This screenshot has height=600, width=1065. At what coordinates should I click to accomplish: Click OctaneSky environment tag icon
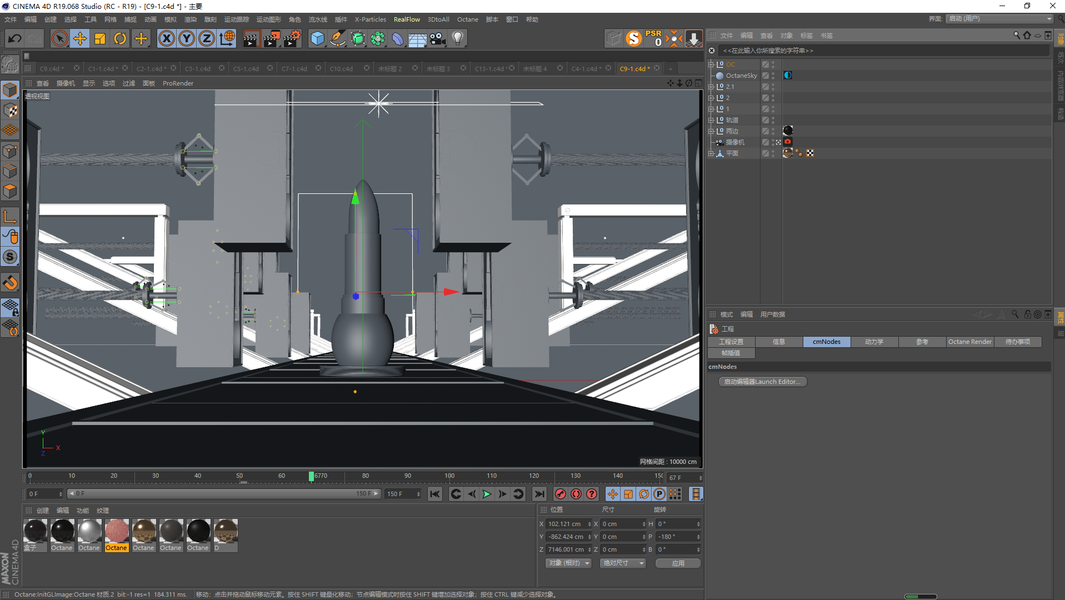point(788,75)
